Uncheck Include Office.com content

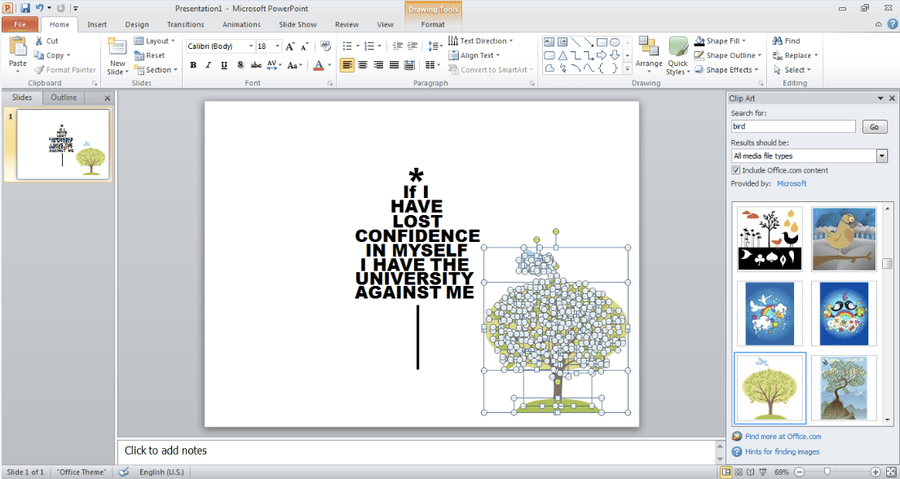tap(735, 170)
